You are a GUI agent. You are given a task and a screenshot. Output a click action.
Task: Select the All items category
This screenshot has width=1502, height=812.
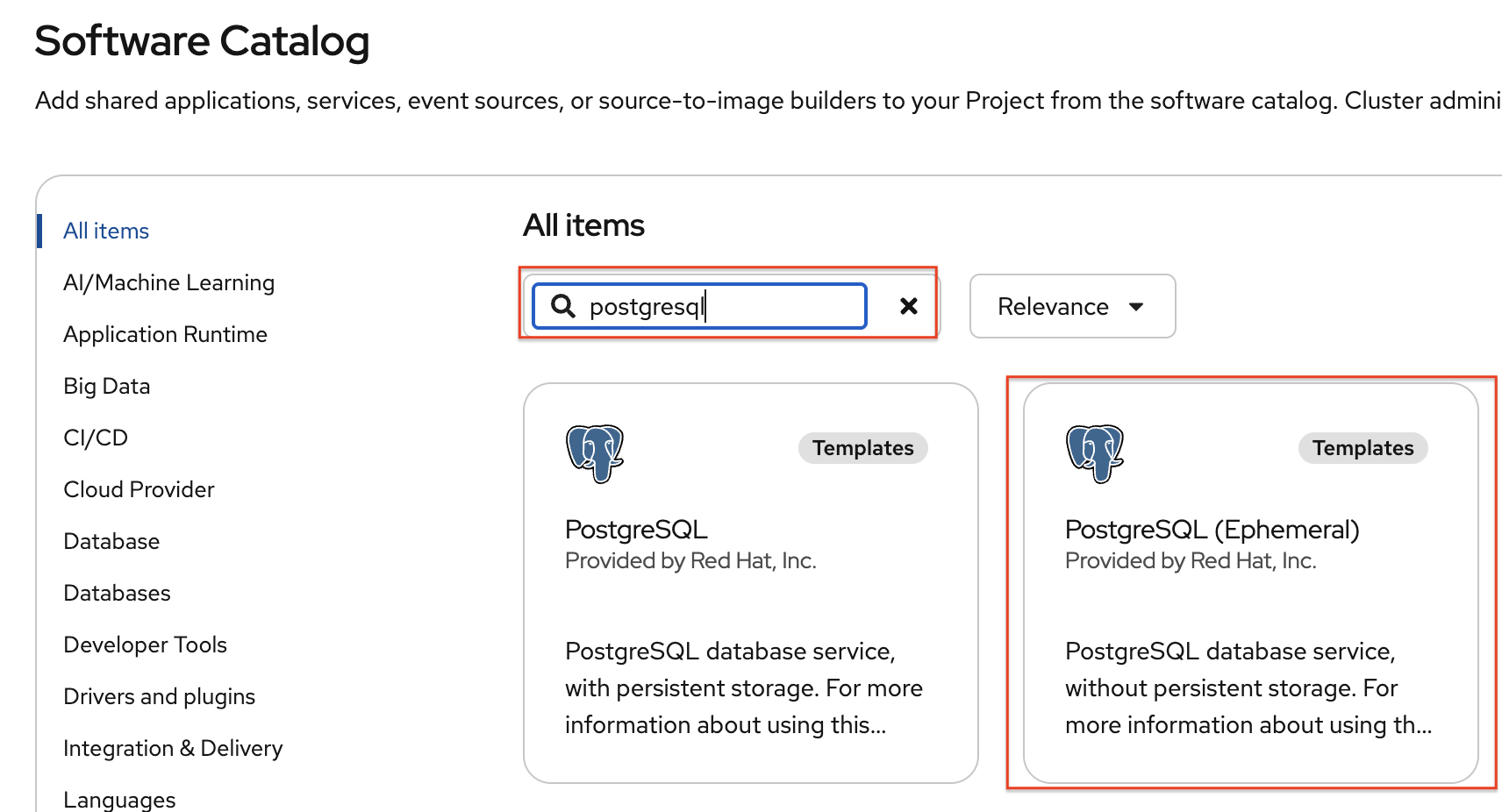point(106,231)
